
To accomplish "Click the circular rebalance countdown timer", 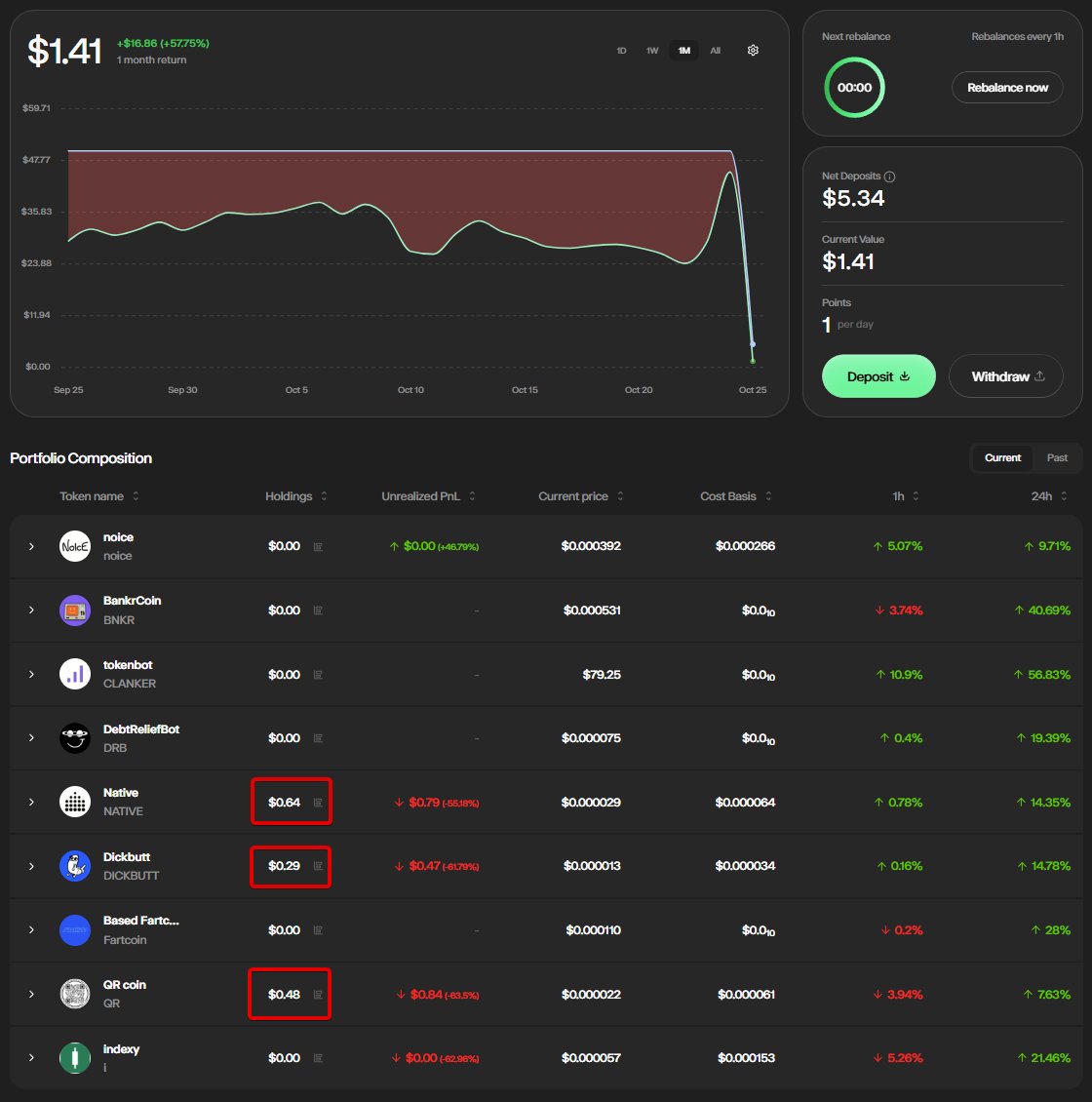I will coord(854,87).
